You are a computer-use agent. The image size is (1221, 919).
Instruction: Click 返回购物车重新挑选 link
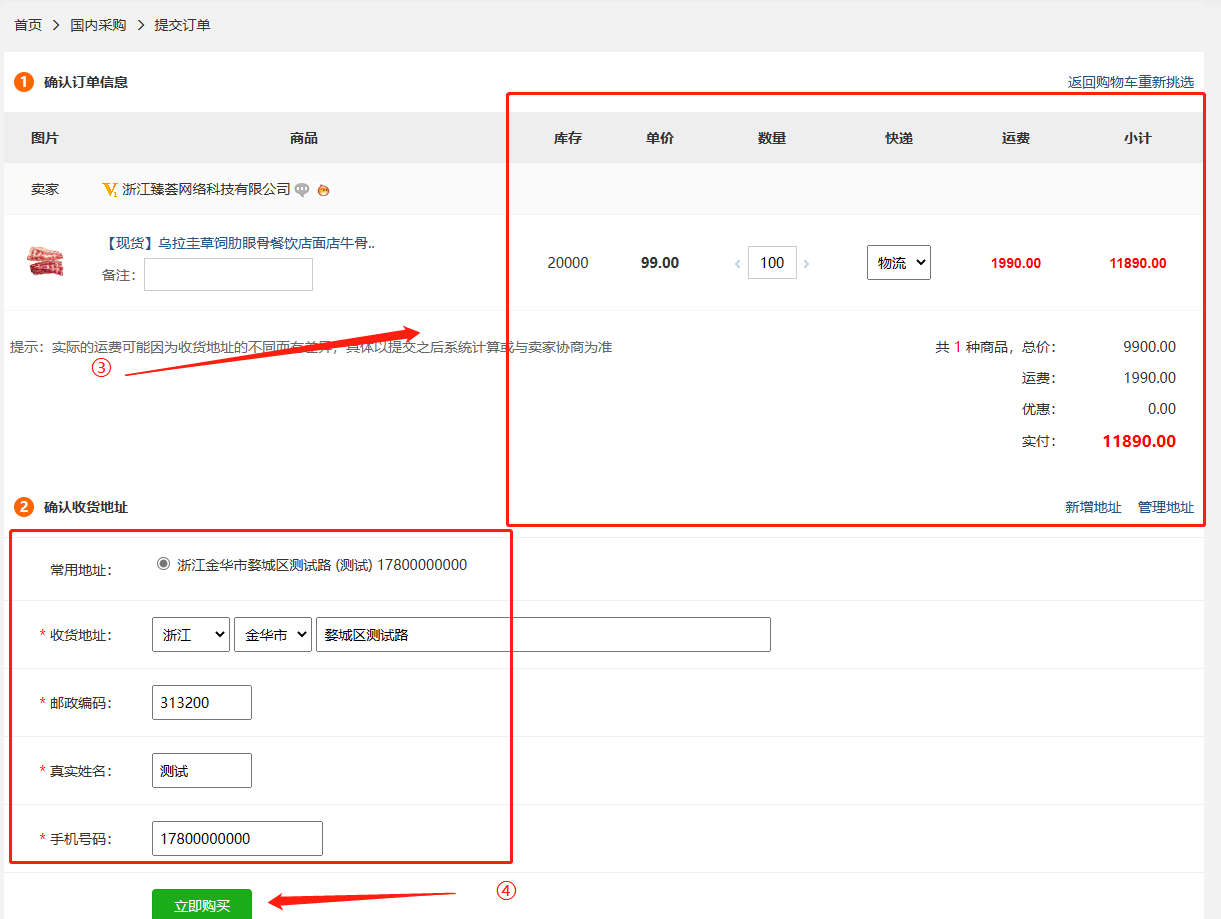1130,82
